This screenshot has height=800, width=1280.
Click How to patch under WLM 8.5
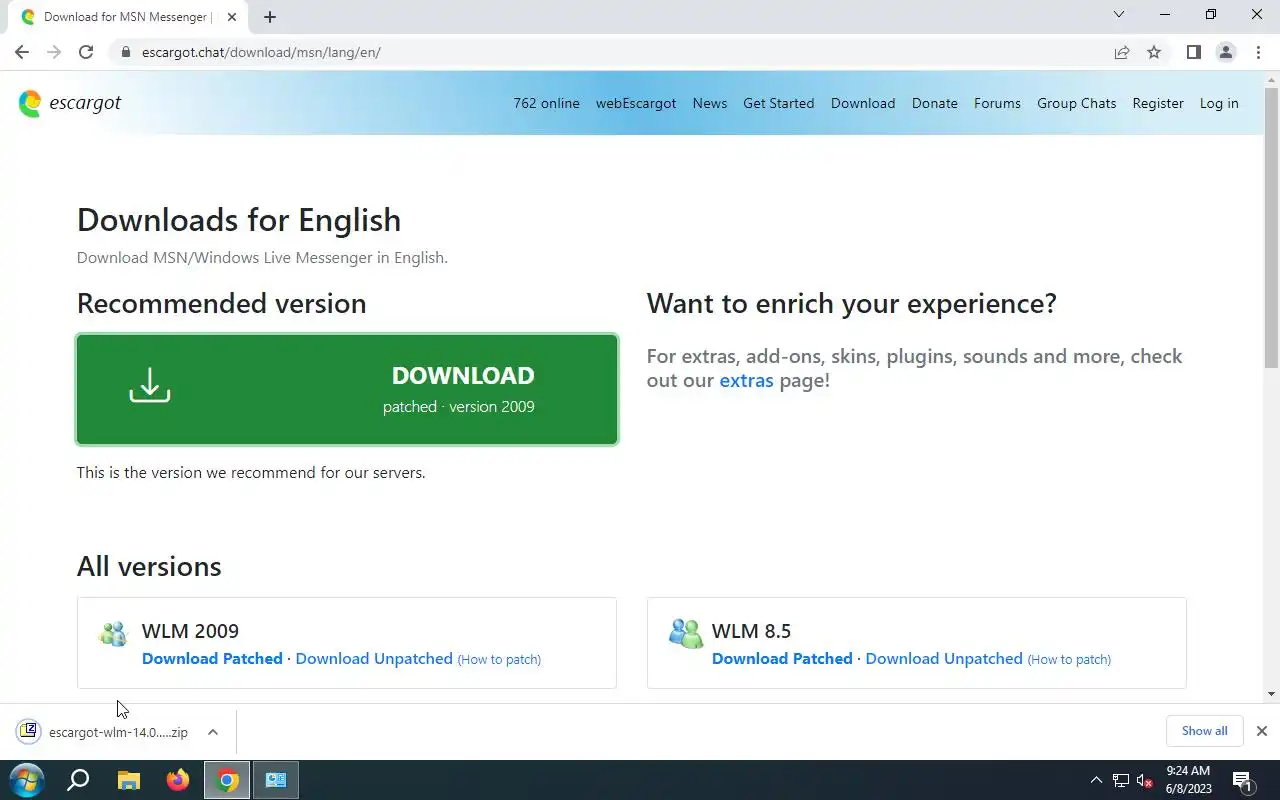(1069, 659)
